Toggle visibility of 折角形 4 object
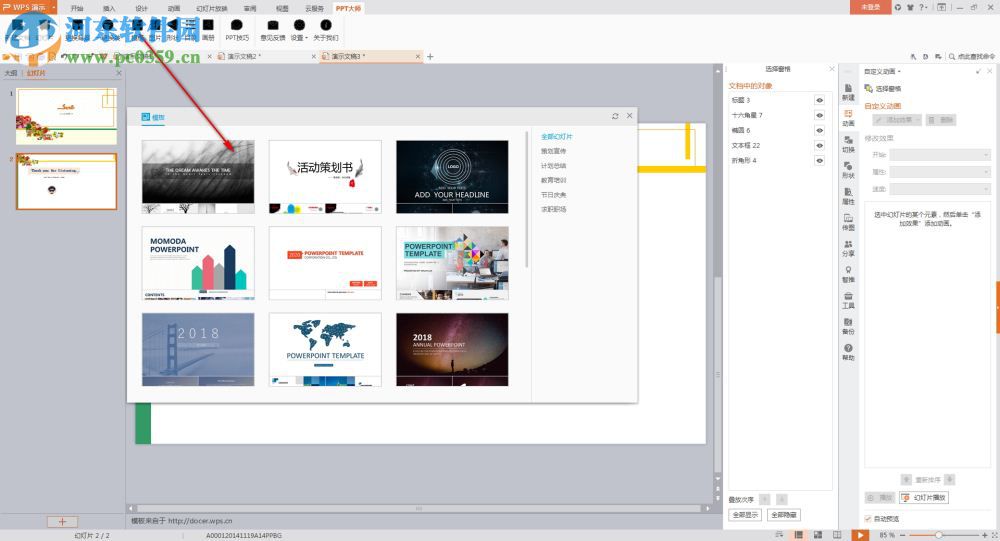Screen dimensions: 1000x541 820,161
